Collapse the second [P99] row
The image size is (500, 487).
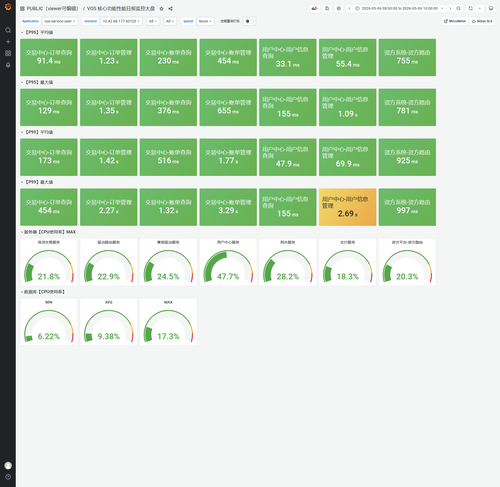coord(37,182)
